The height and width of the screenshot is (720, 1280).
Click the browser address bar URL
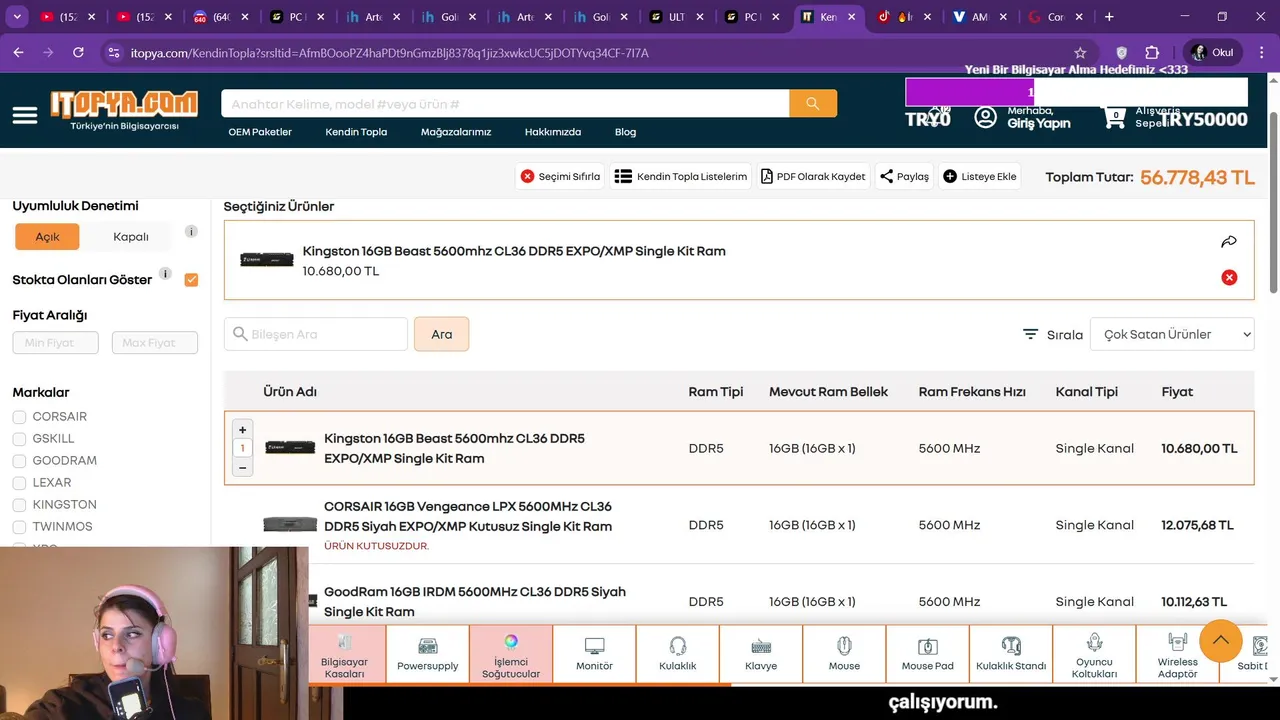pos(390,53)
